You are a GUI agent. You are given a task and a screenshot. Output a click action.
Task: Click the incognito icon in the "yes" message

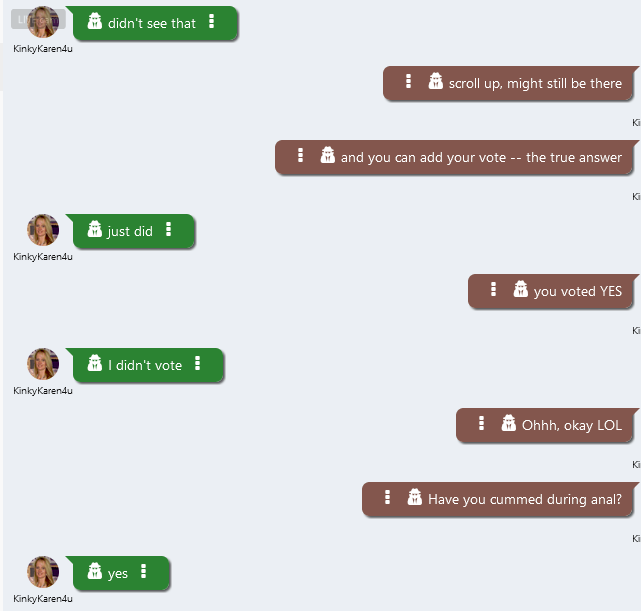pyautogui.click(x=95, y=572)
